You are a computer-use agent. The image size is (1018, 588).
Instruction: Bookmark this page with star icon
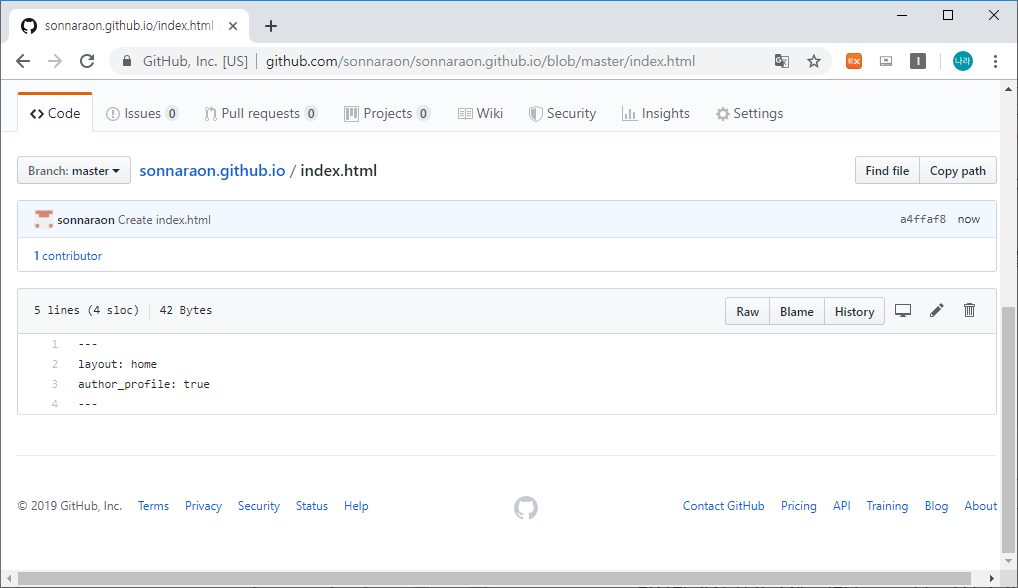tap(813, 61)
